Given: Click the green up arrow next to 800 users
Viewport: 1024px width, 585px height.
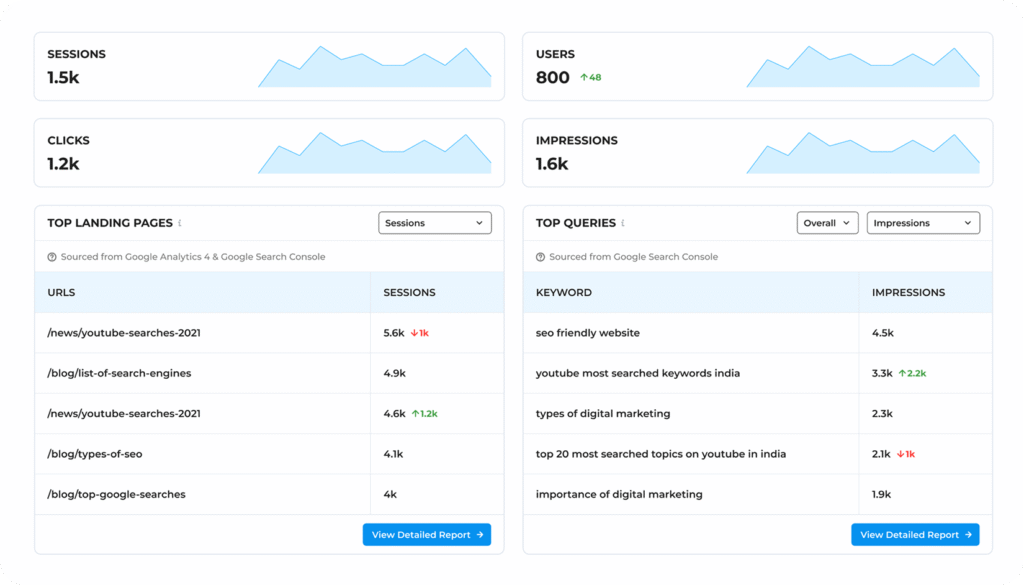Looking at the screenshot, I should [x=584, y=77].
